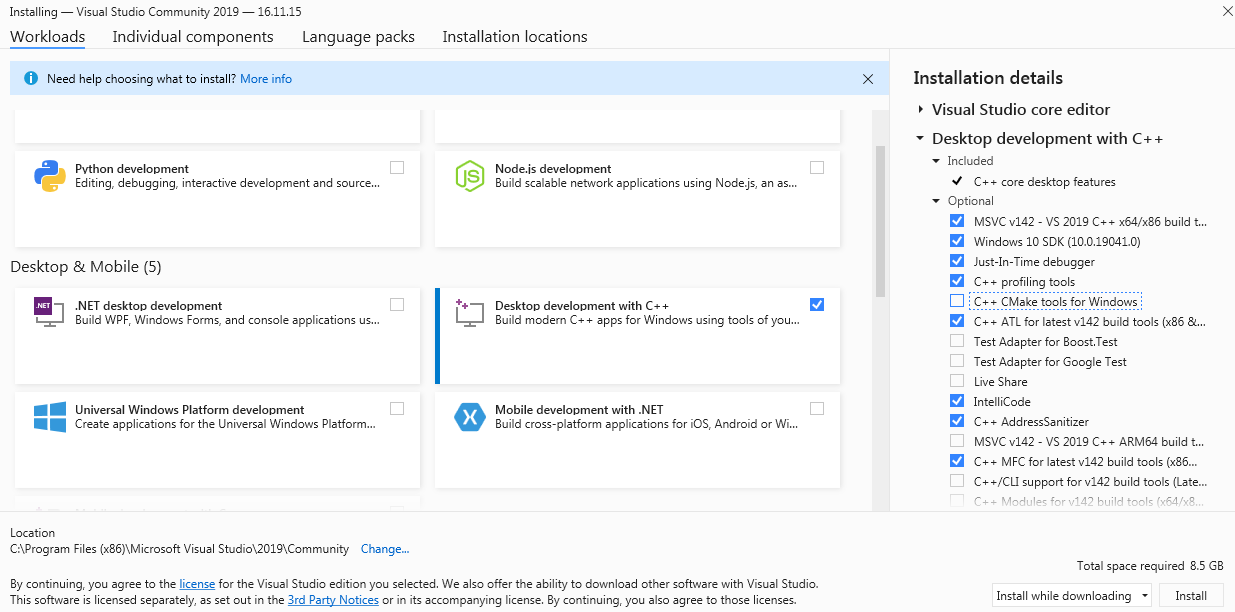Click the Installation details heading
Image resolution: width=1235 pixels, height=612 pixels.
(988, 78)
